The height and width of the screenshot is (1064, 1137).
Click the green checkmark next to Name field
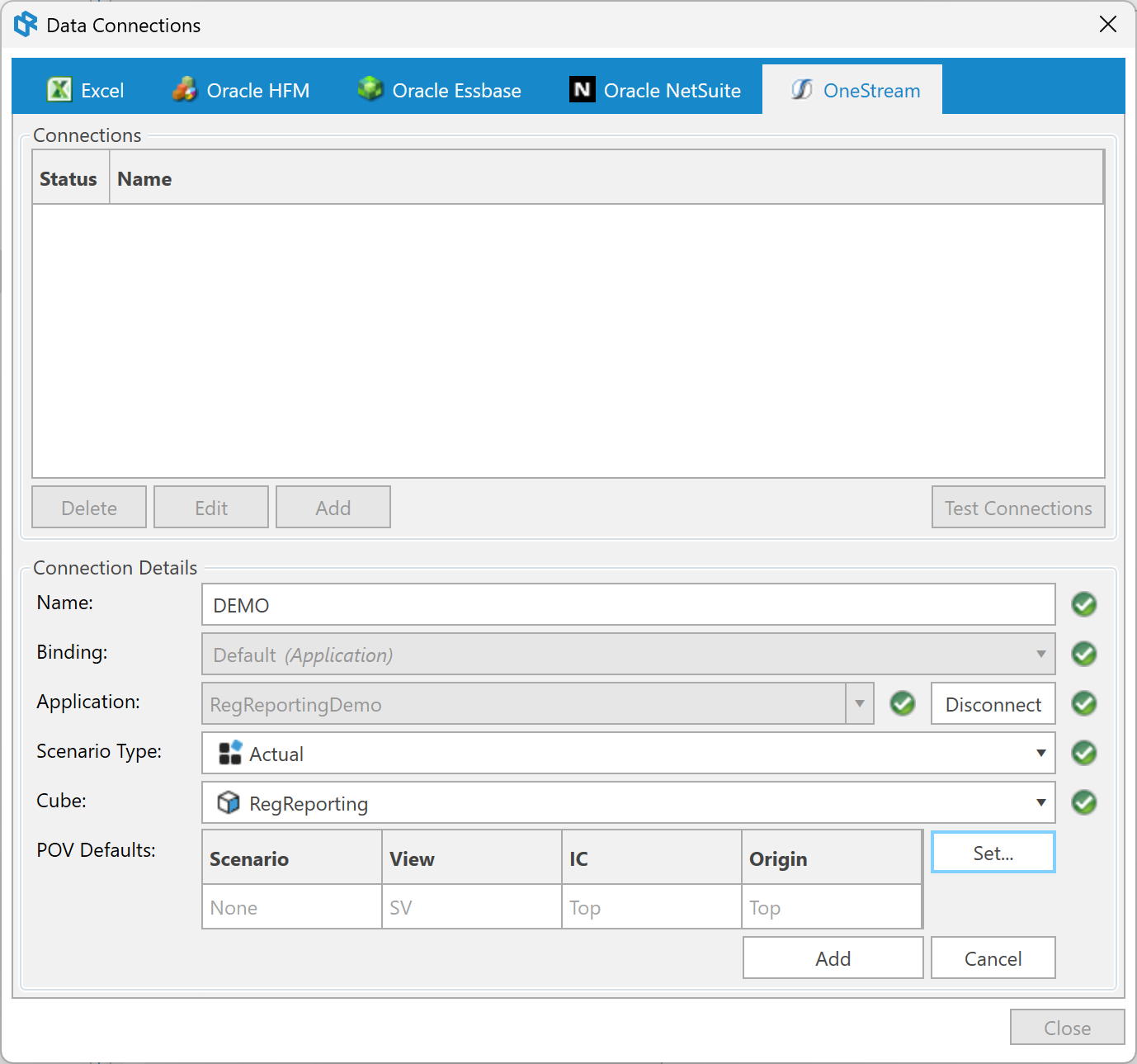click(x=1084, y=604)
